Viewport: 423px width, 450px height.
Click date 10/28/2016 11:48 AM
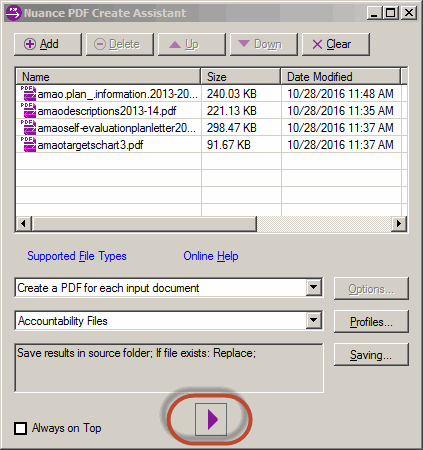pos(340,94)
